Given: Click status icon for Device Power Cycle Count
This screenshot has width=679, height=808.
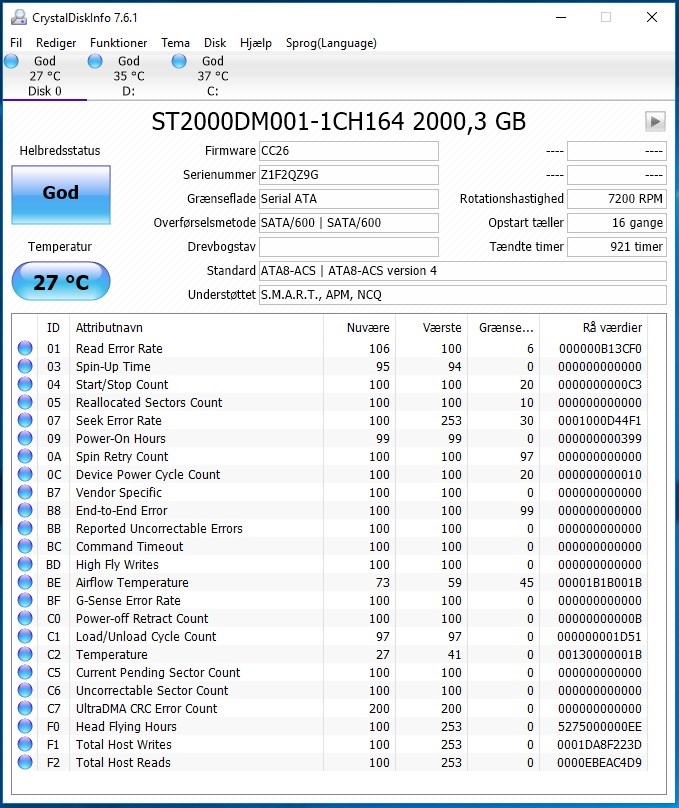Looking at the screenshot, I should (25, 475).
